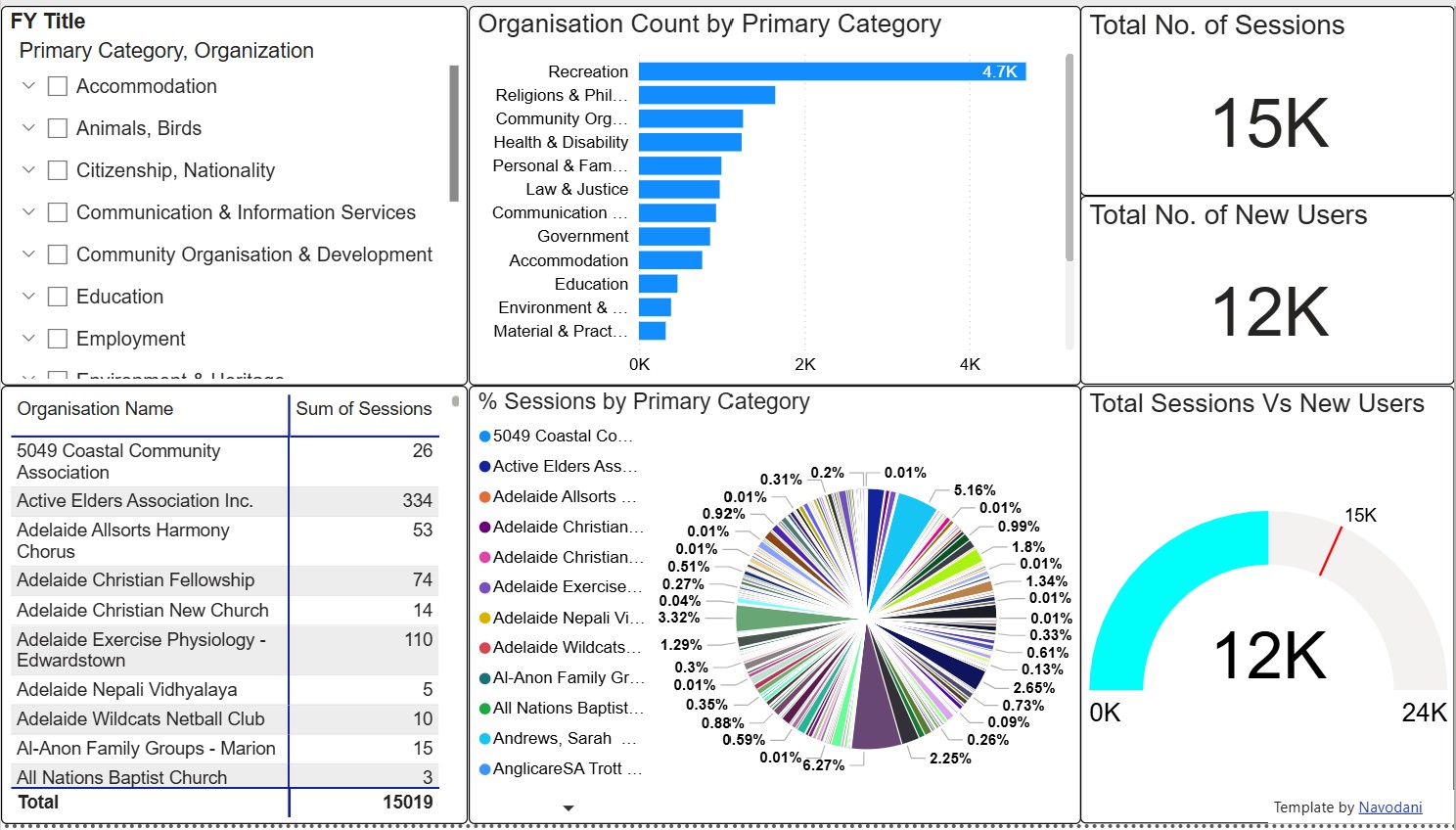This screenshot has width=1456, height=830.
Task: Click the 5049 Coastal Co legend marker
Action: pos(484,437)
